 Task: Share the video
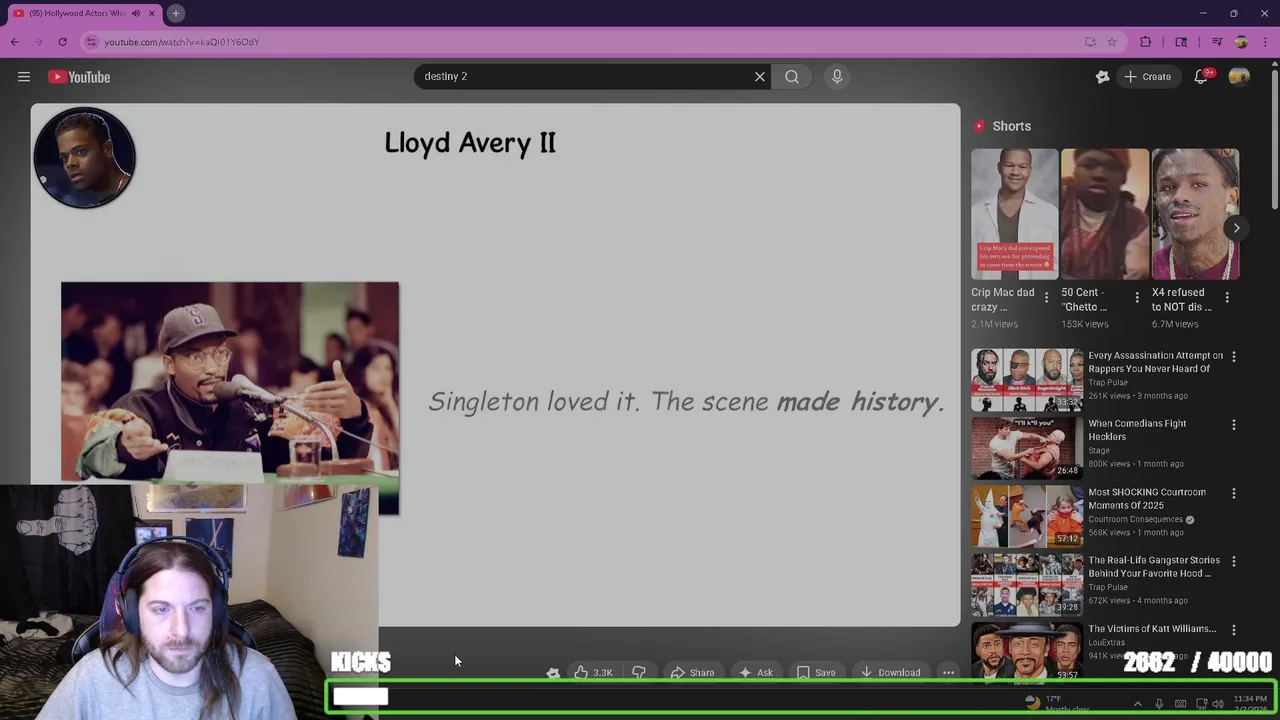coord(692,673)
